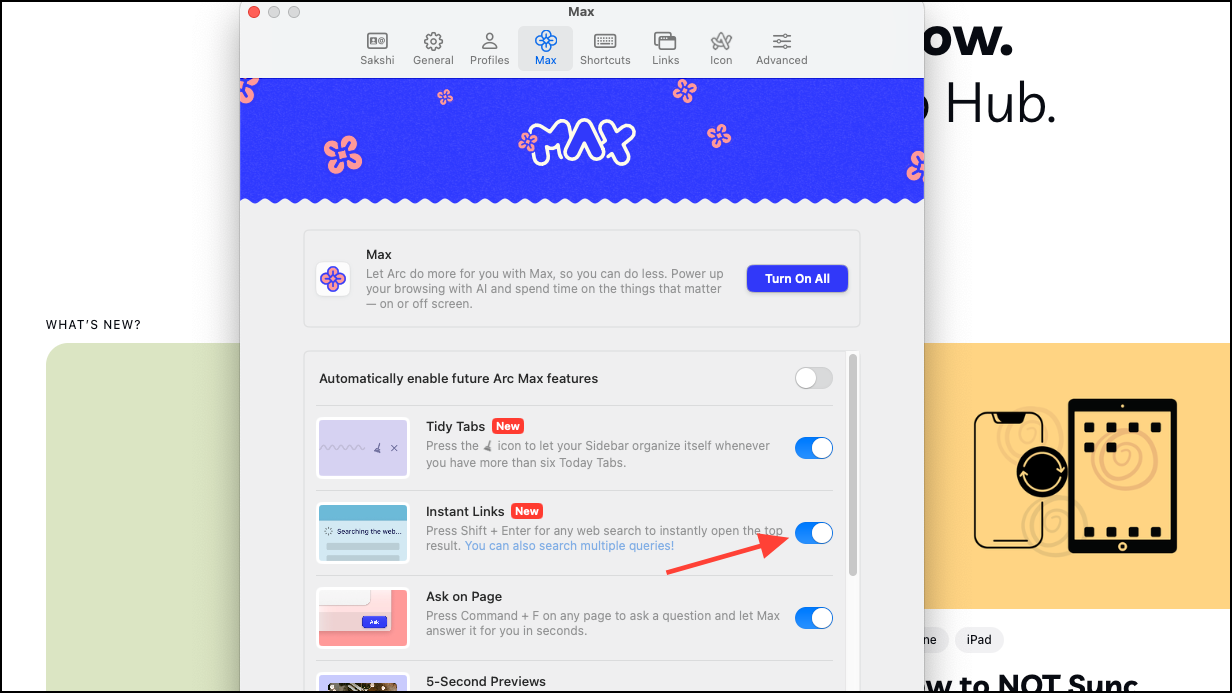Close the Max settings window
This screenshot has width=1232, height=693.
[254, 12]
